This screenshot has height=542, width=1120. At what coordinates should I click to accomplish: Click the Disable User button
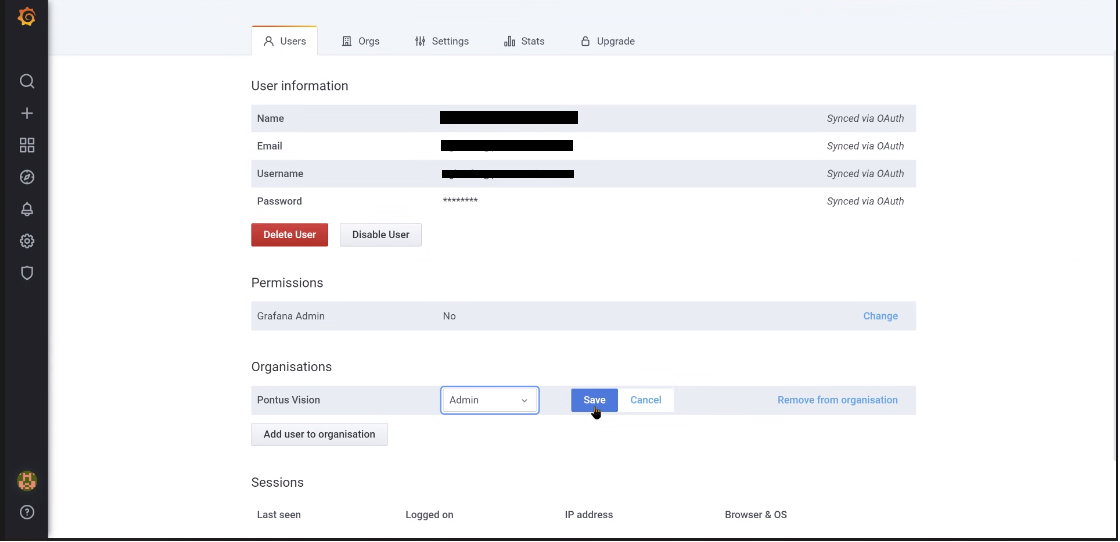(x=381, y=235)
